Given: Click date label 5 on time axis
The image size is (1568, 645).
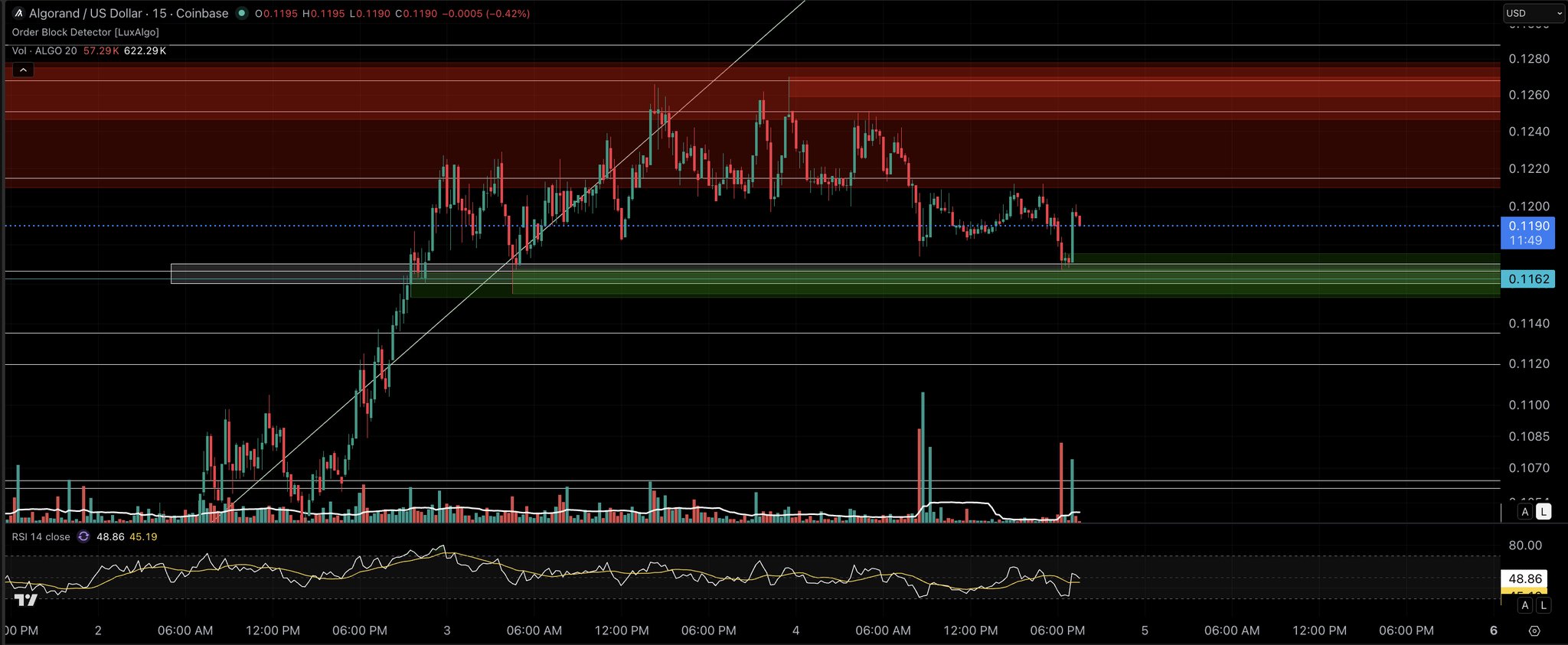Looking at the screenshot, I should [x=1145, y=631].
